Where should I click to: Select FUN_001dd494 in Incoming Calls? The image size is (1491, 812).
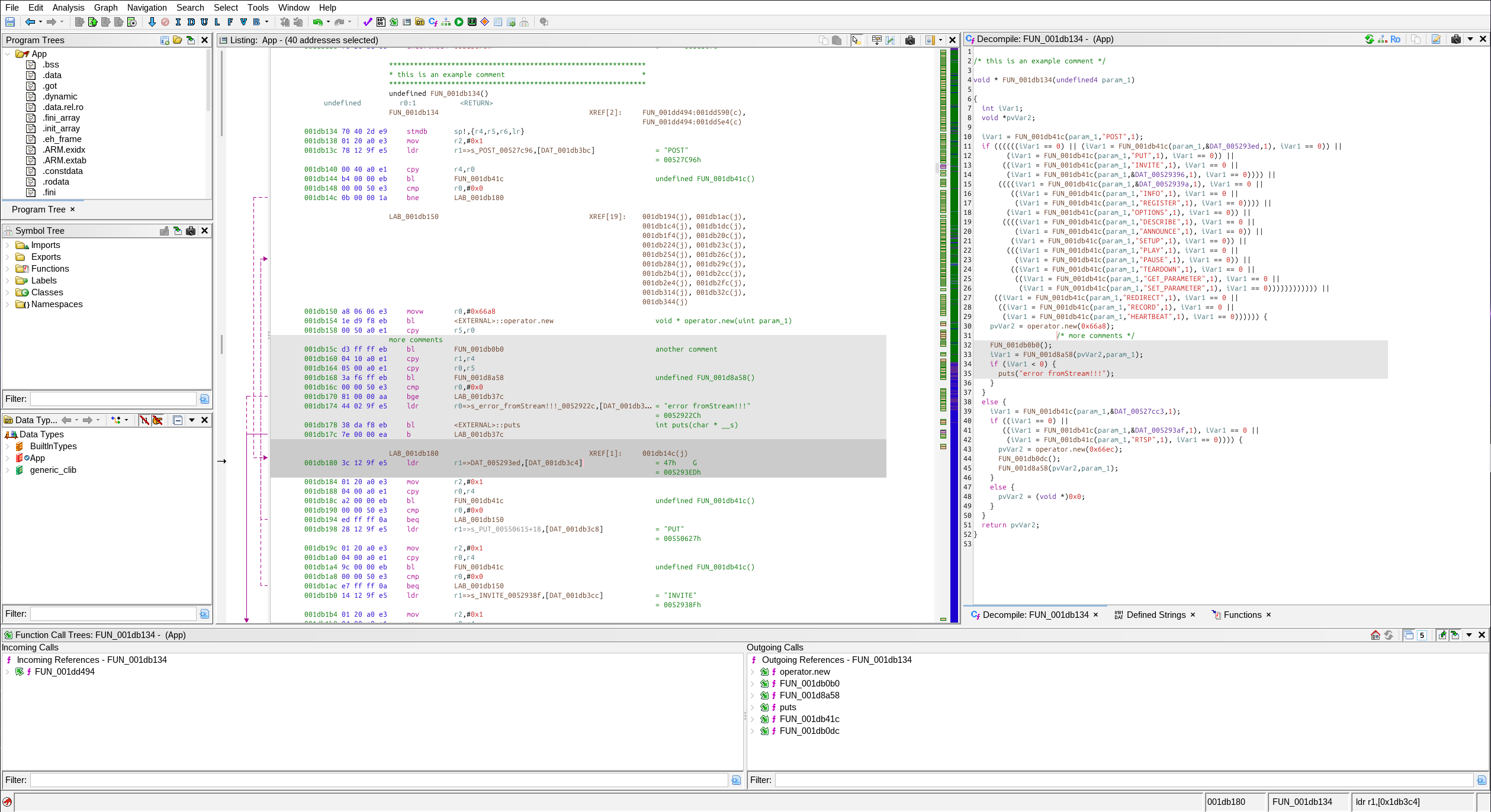point(65,672)
